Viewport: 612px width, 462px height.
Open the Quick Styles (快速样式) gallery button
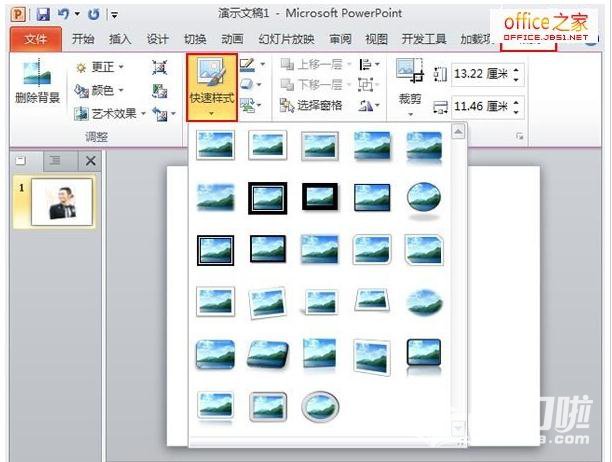pos(211,87)
